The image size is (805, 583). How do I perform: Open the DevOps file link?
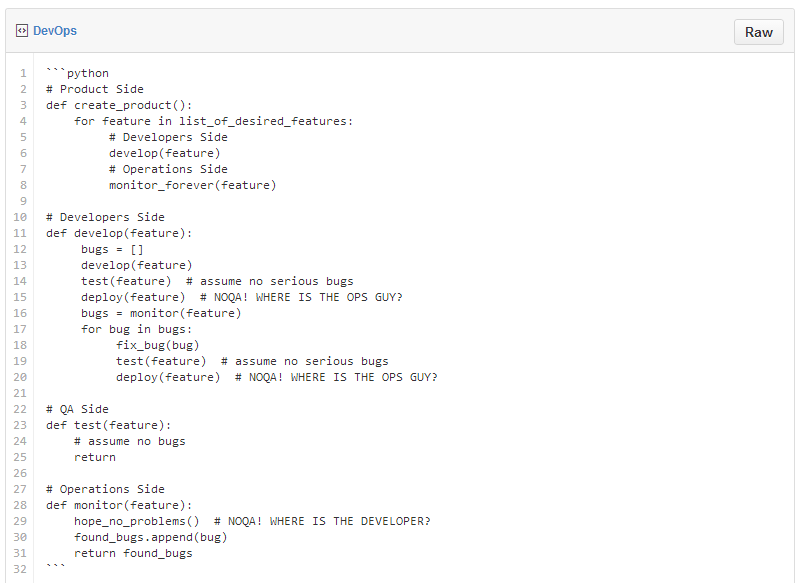tap(55, 31)
